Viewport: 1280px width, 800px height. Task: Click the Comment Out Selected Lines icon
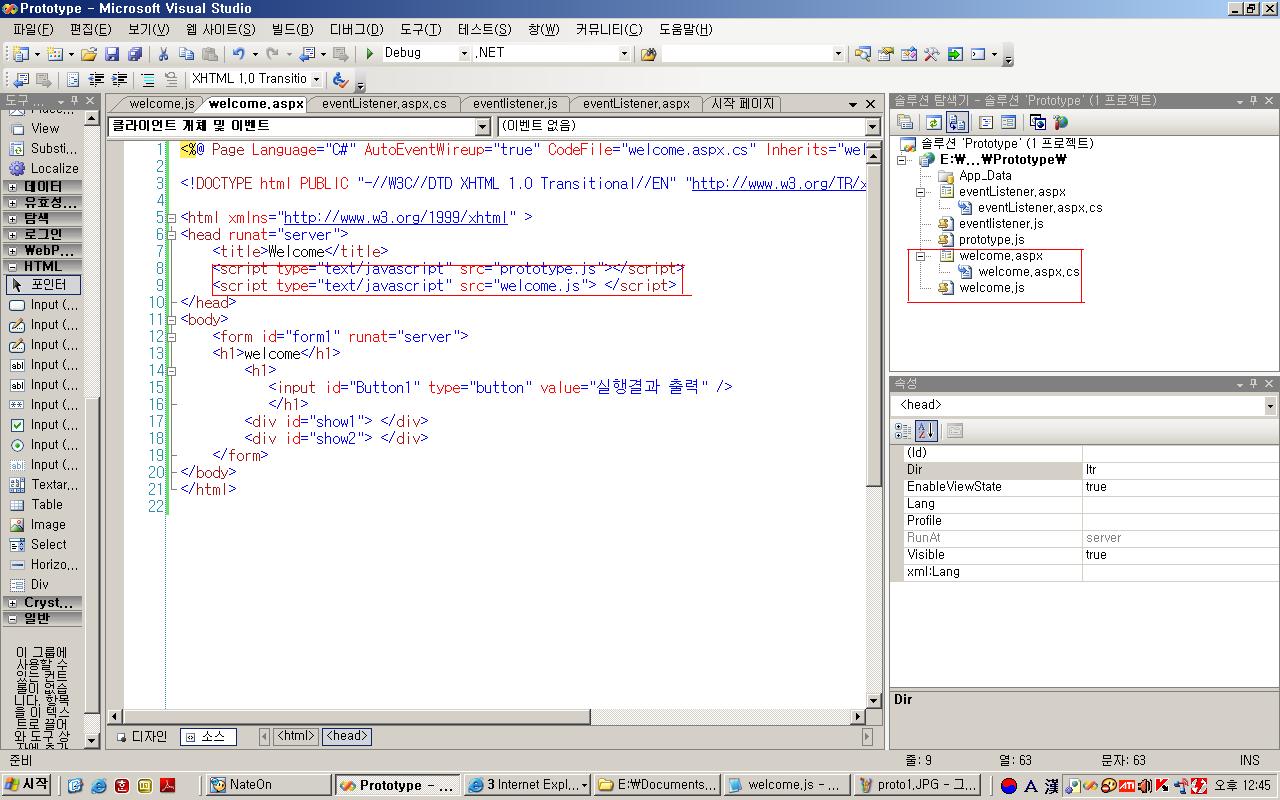(148, 79)
